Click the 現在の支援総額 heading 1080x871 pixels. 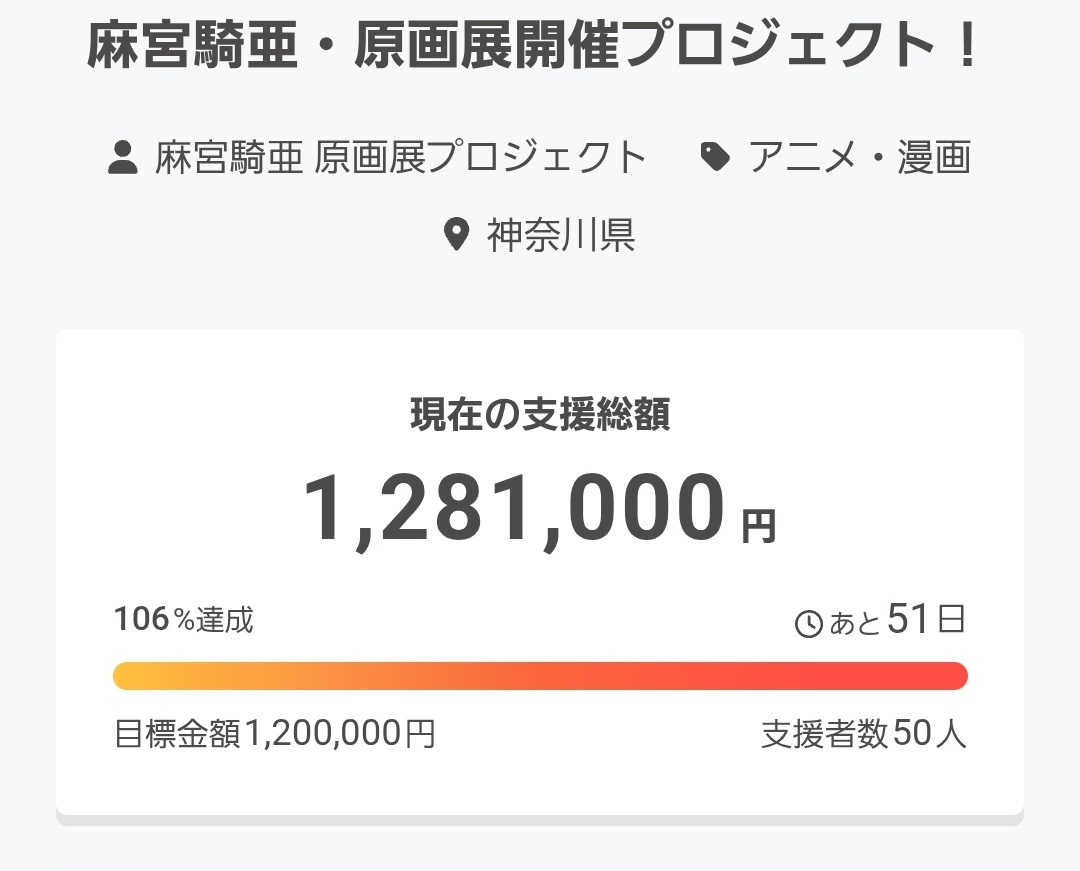coord(540,414)
